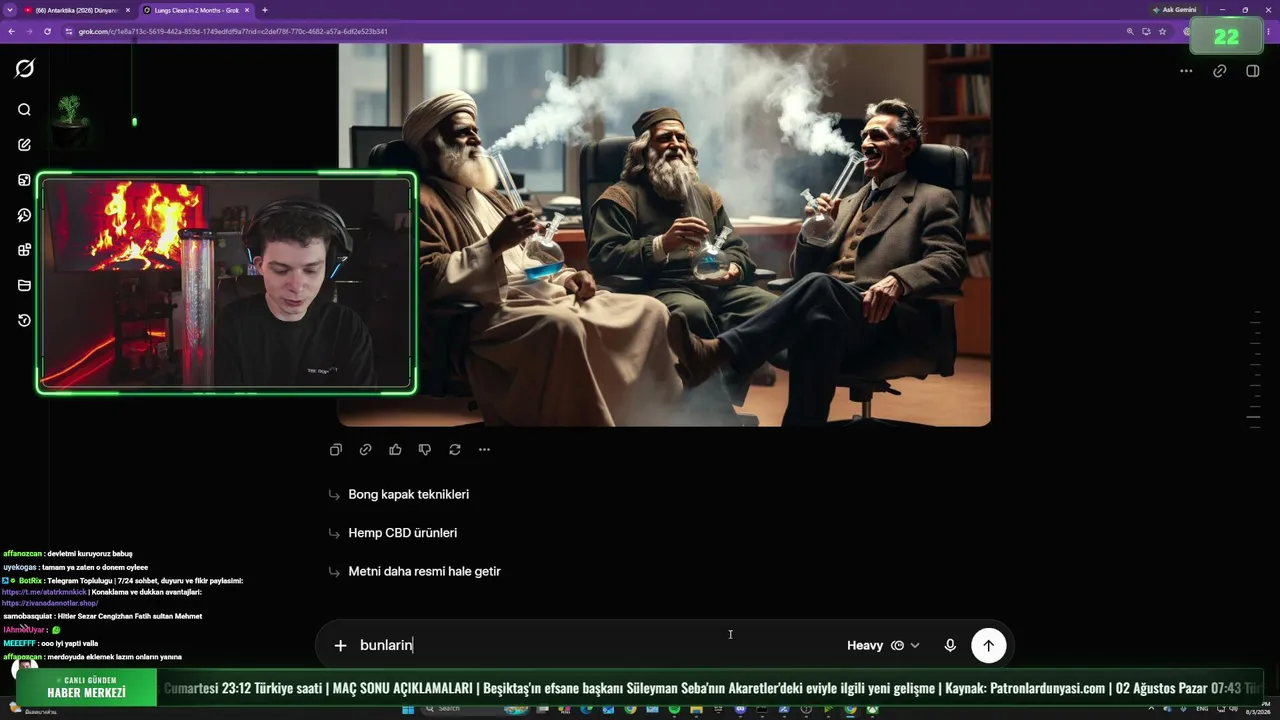Open the sidebar icon below new chat
The height and width of the screenshot is (720, 1280).
pyautogui.click(x=25, y=180)
